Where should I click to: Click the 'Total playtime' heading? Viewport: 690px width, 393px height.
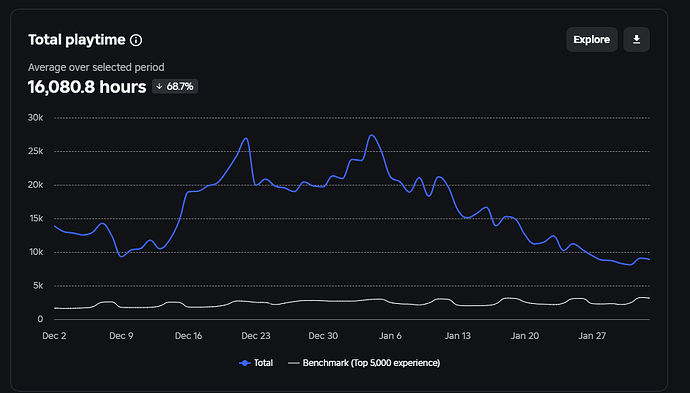pyautogui.click(x=77, y=40)
